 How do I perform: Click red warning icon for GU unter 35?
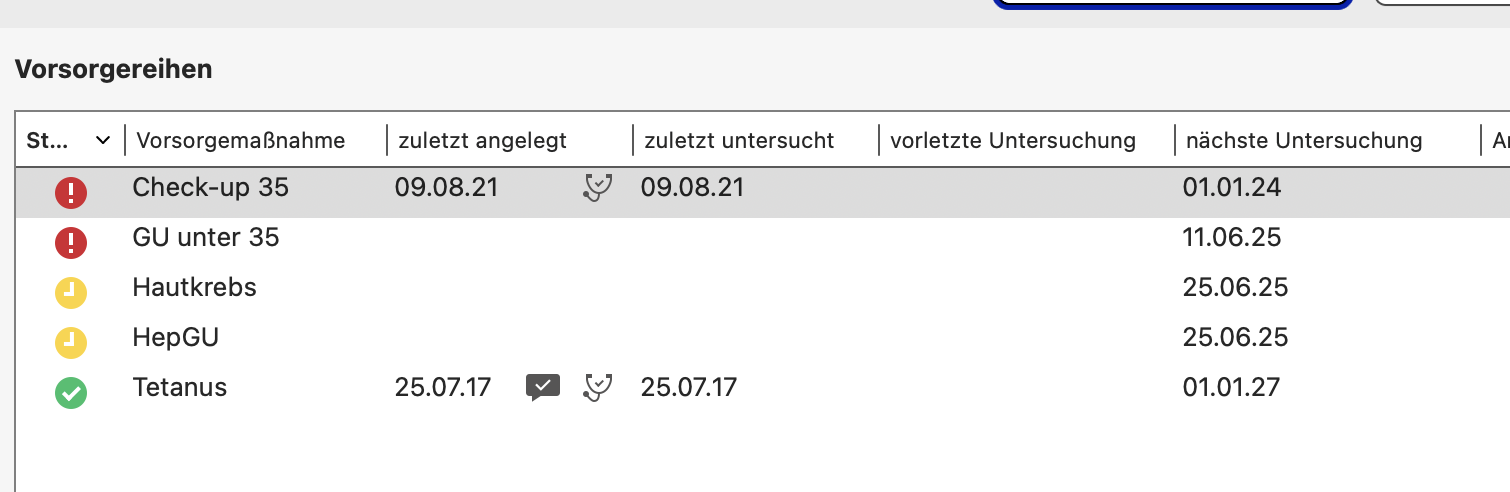[71, 242]
